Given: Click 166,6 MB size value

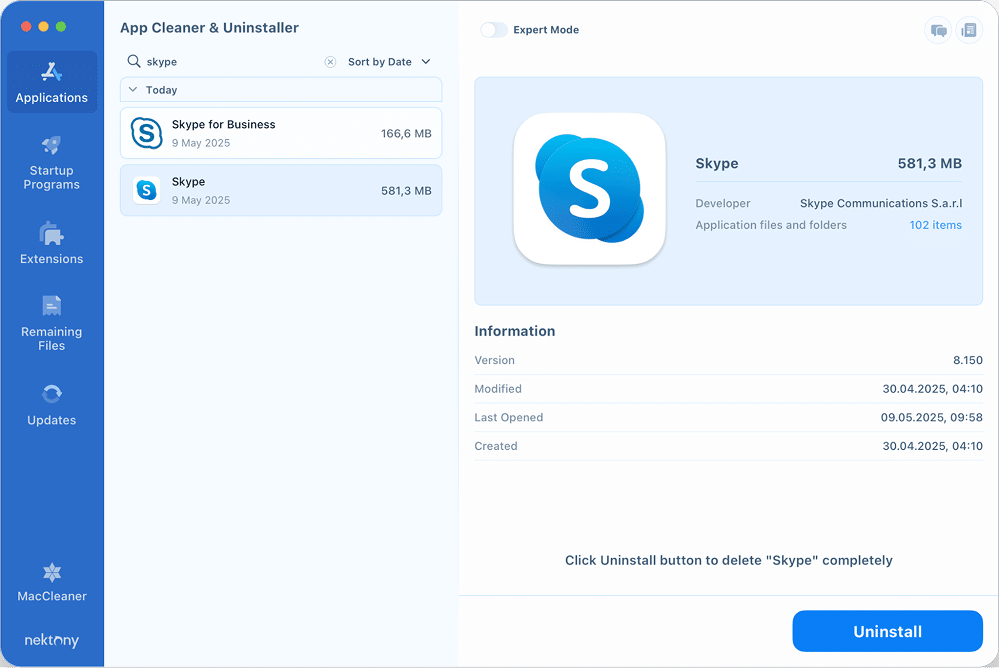Looking at the screenshot, I should [406, 133].
